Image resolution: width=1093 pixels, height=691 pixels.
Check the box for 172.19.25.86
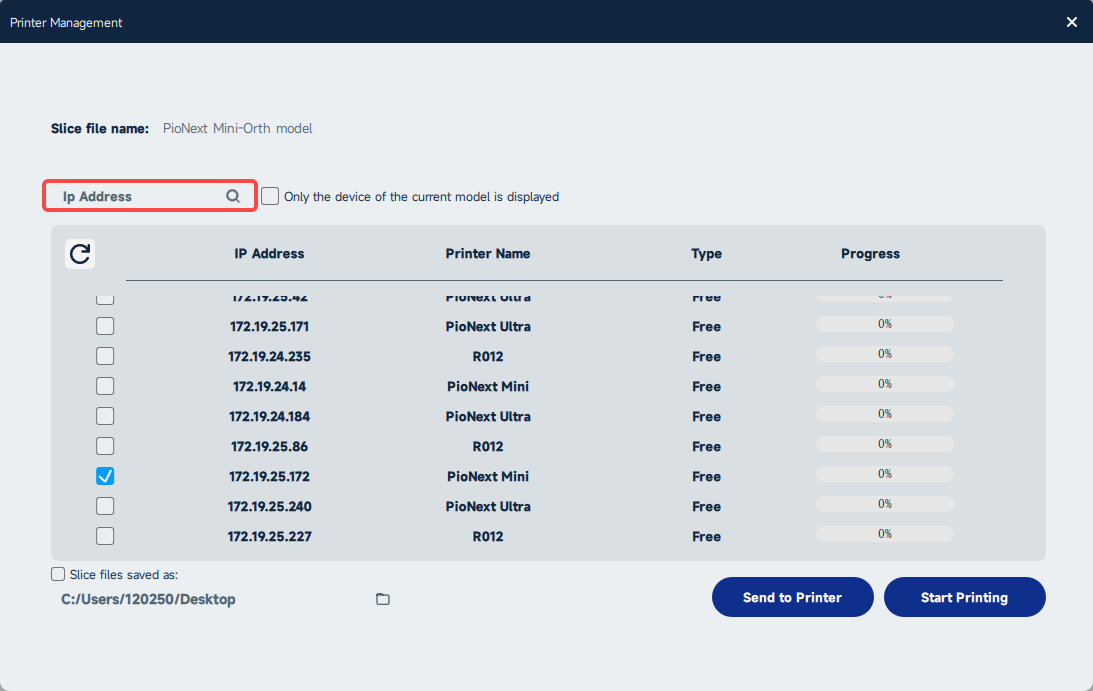[105, 446]
